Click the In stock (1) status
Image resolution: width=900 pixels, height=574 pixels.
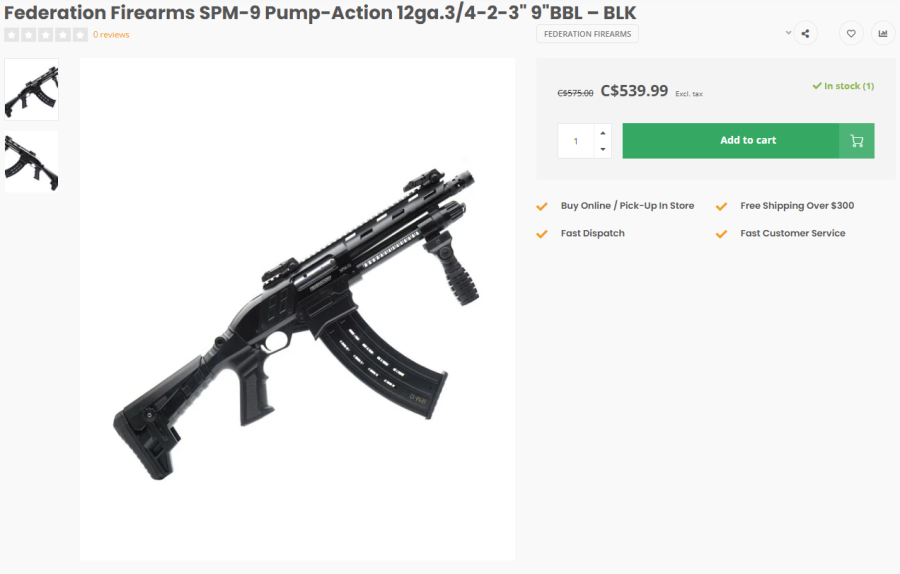point(843,86)
